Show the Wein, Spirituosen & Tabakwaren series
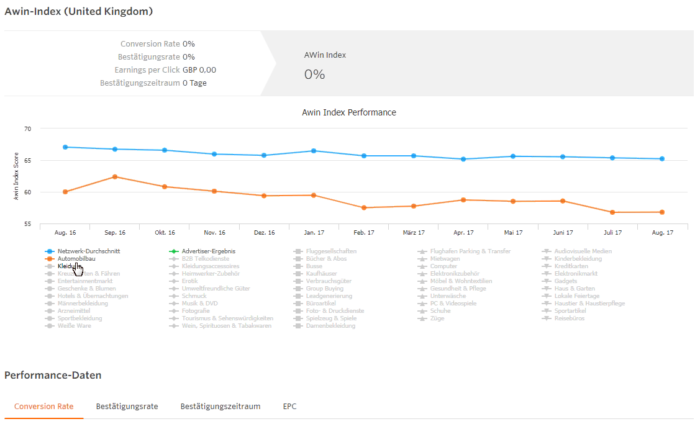700x424 pixels. [x=221, y=326]
